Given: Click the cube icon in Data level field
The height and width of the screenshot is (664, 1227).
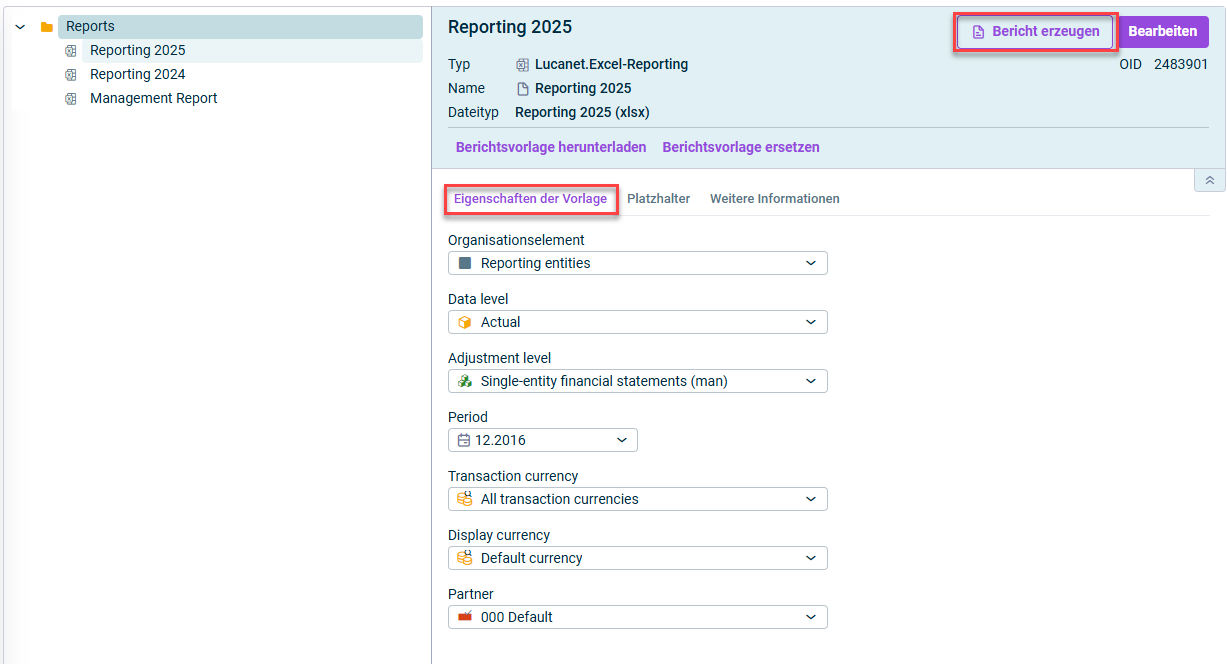Looking at the screenshot, I should point(464,322).
